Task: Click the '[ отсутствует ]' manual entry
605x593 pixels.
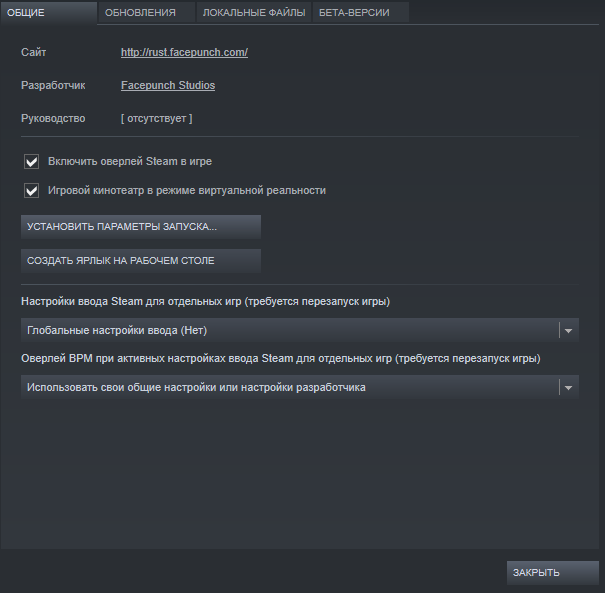Action: [x=156, y=118]
